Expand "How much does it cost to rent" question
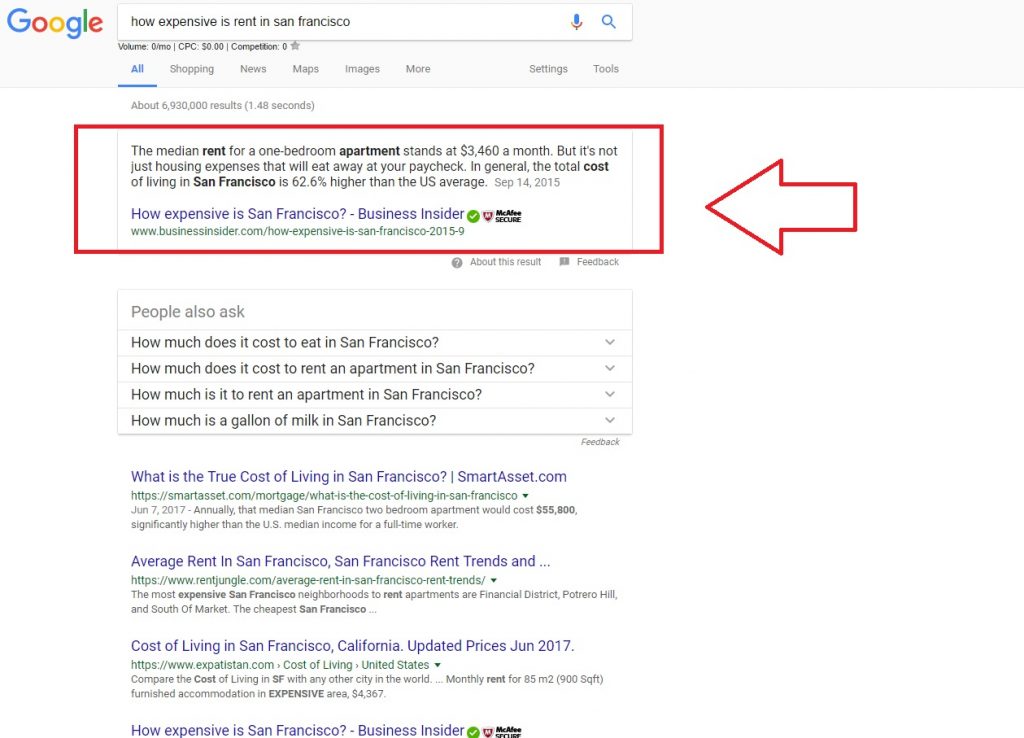This screenshot has height=738, width=1024. [x=610, y=368]
